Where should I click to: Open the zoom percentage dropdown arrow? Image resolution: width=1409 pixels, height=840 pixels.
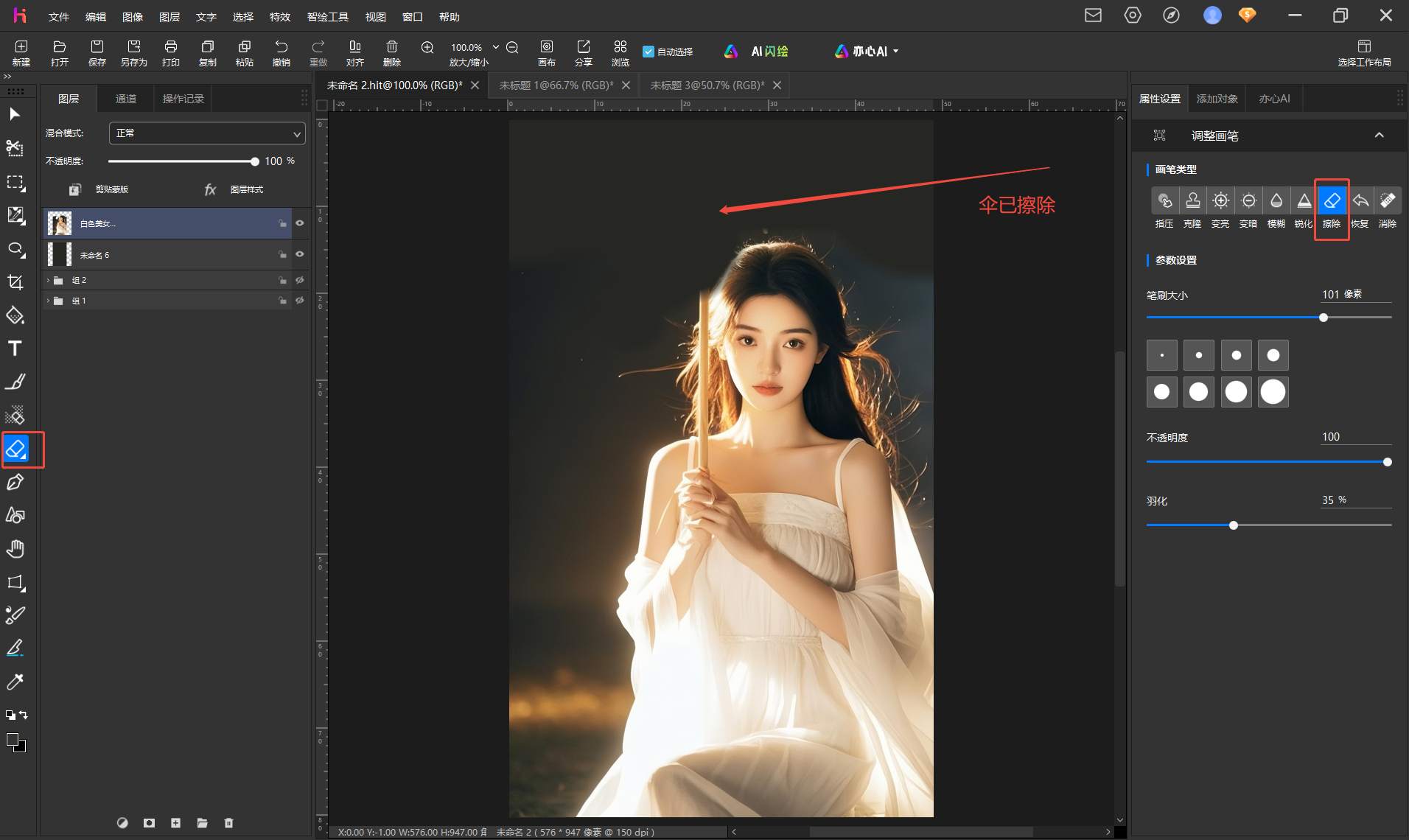pyautogui.click(x=495, y=47)
